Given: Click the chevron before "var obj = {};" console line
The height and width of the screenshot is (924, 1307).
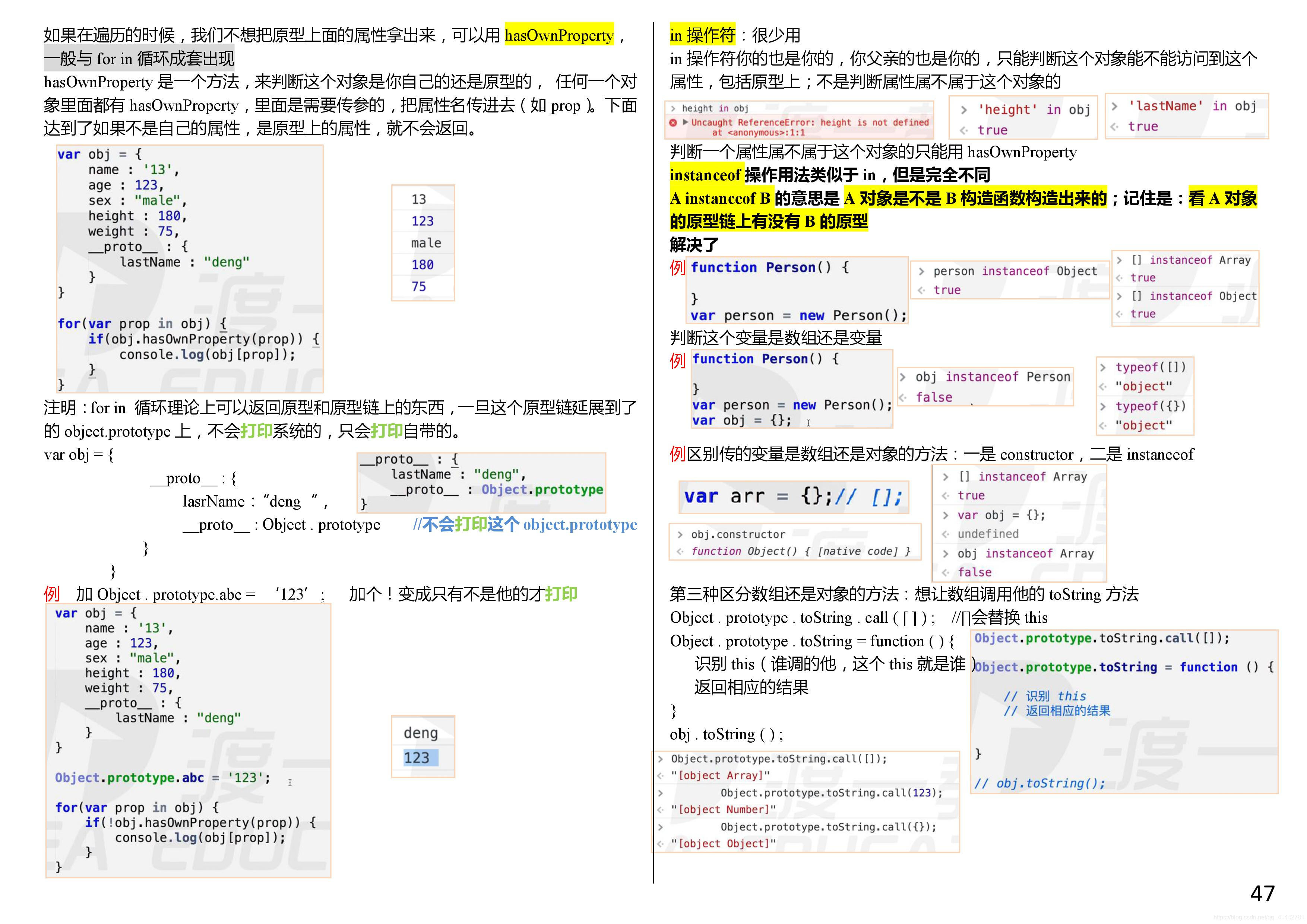Looking at the screenshot, I should click(946, 515).
